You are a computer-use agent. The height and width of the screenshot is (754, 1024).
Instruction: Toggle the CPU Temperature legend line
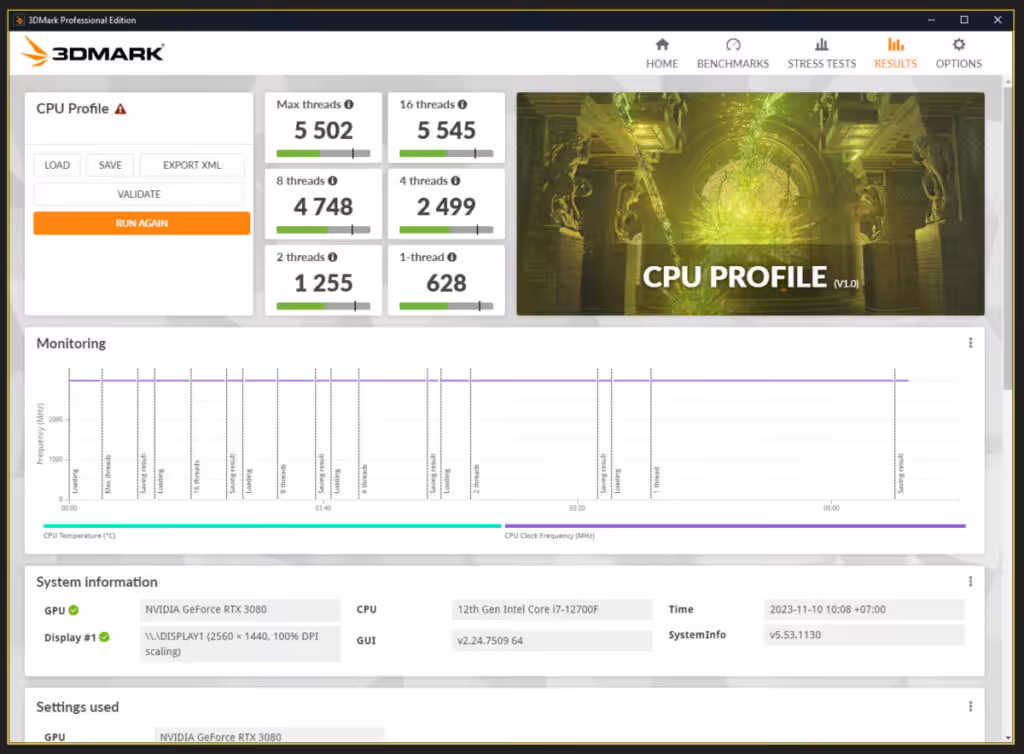pyautogui.click(x=272, y=526)
